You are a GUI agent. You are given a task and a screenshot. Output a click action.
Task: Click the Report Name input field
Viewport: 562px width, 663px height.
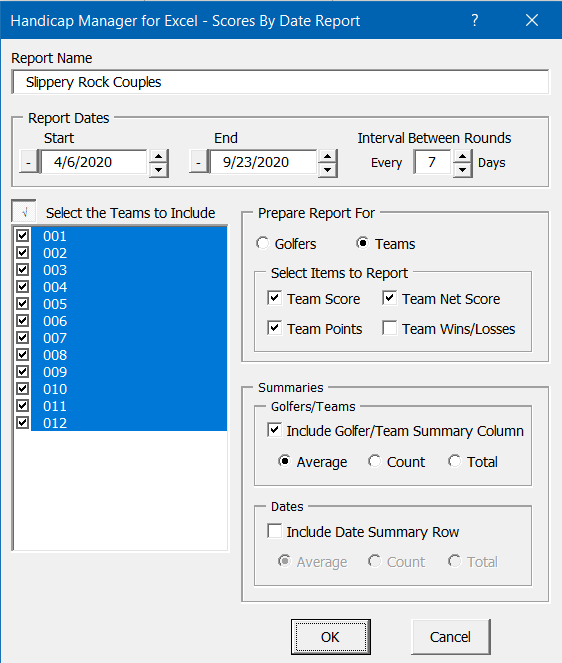click(x=280, y=82)
